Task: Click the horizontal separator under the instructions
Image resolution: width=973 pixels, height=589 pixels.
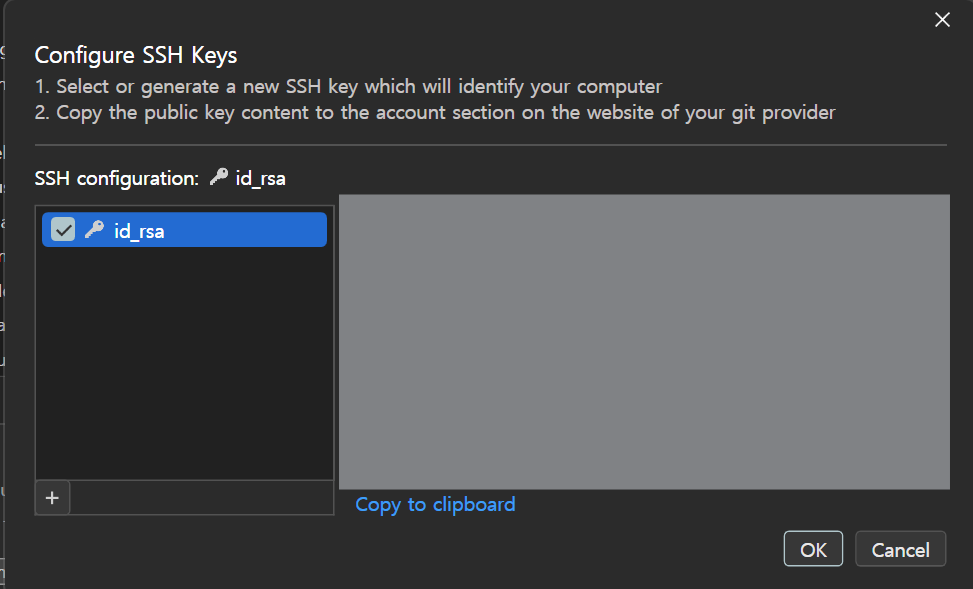Action: 491,145
